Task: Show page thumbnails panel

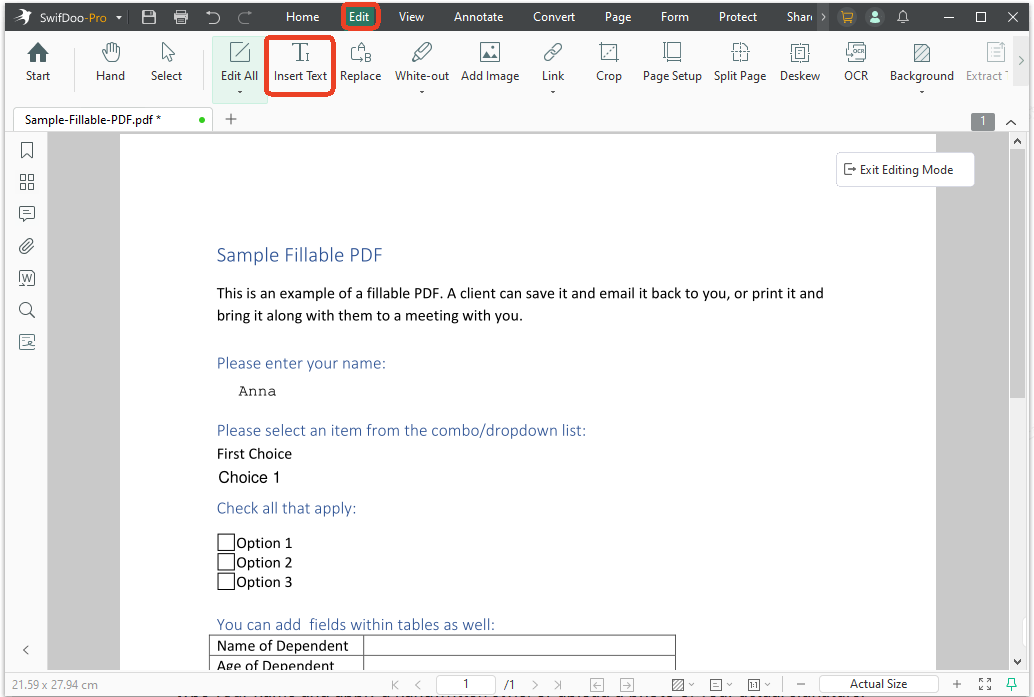Action: [27, 182]
